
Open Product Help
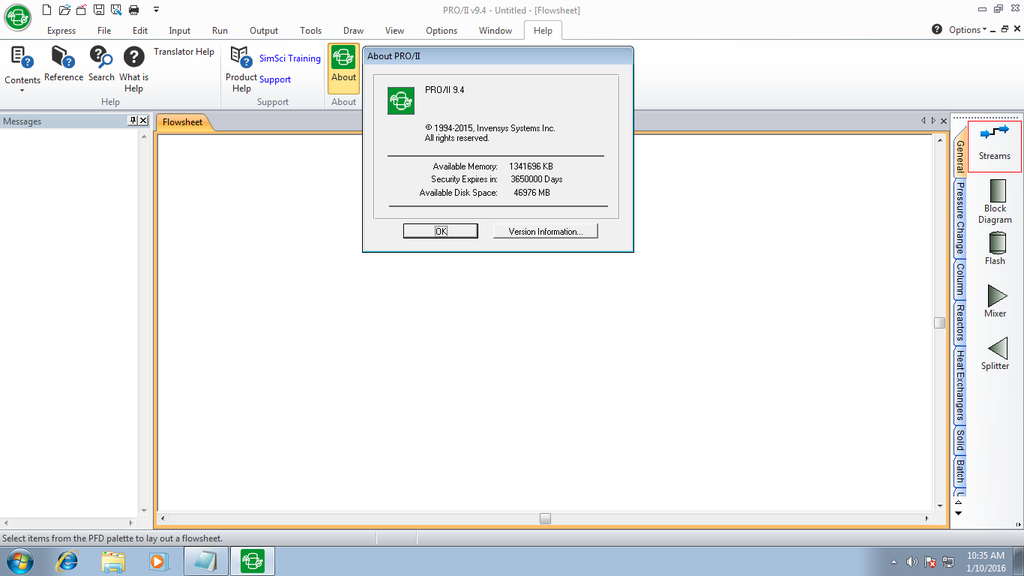pyautogui.click(x=241, y=69)
